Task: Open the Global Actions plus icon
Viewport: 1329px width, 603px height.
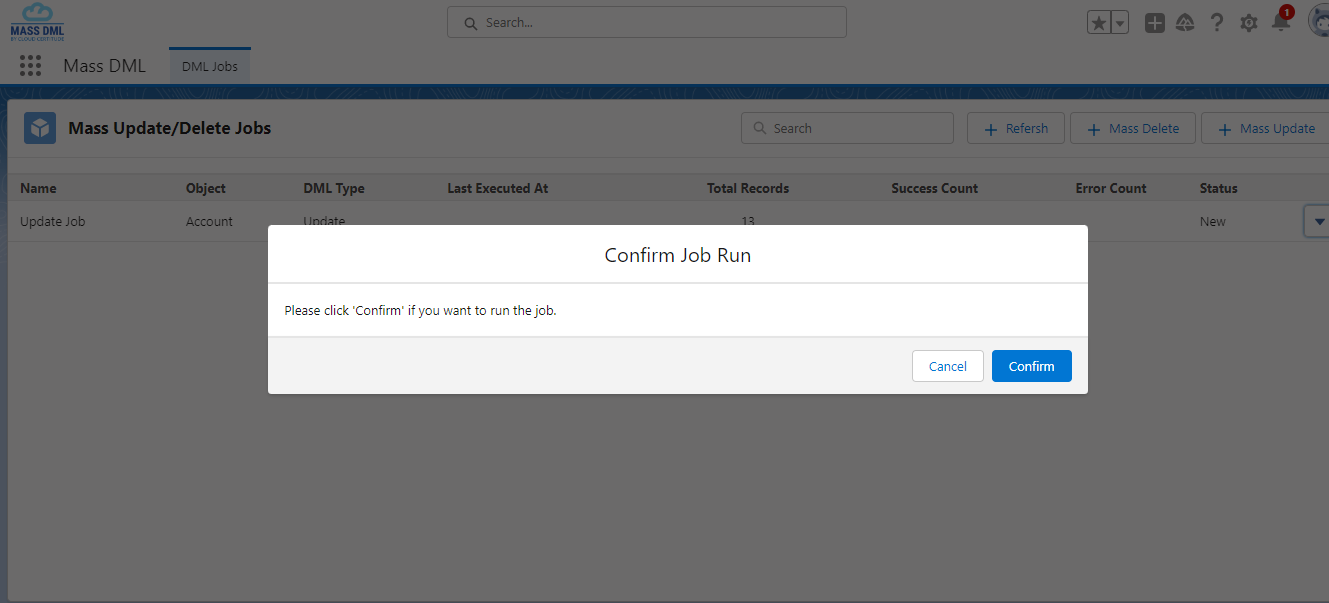Action: (x=1154, y=23)
